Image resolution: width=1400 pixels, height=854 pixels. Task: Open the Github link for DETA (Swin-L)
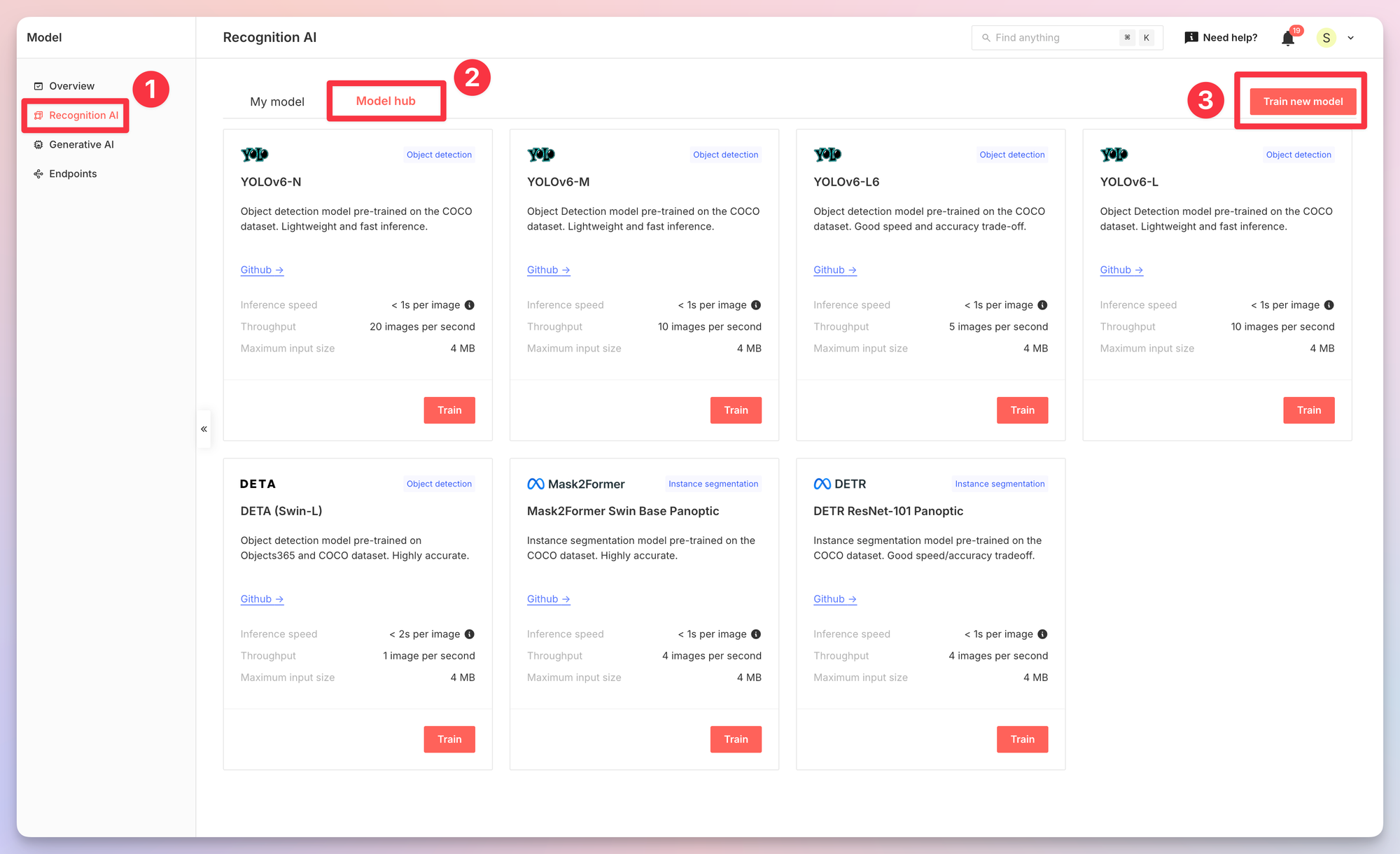point(262,599)
